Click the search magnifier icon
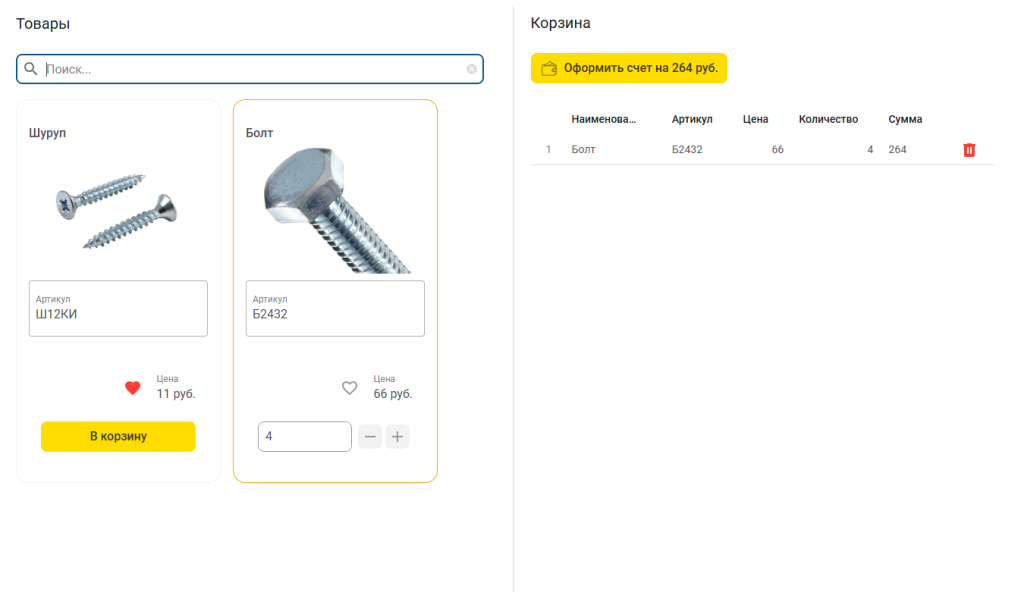 [31, 69]
